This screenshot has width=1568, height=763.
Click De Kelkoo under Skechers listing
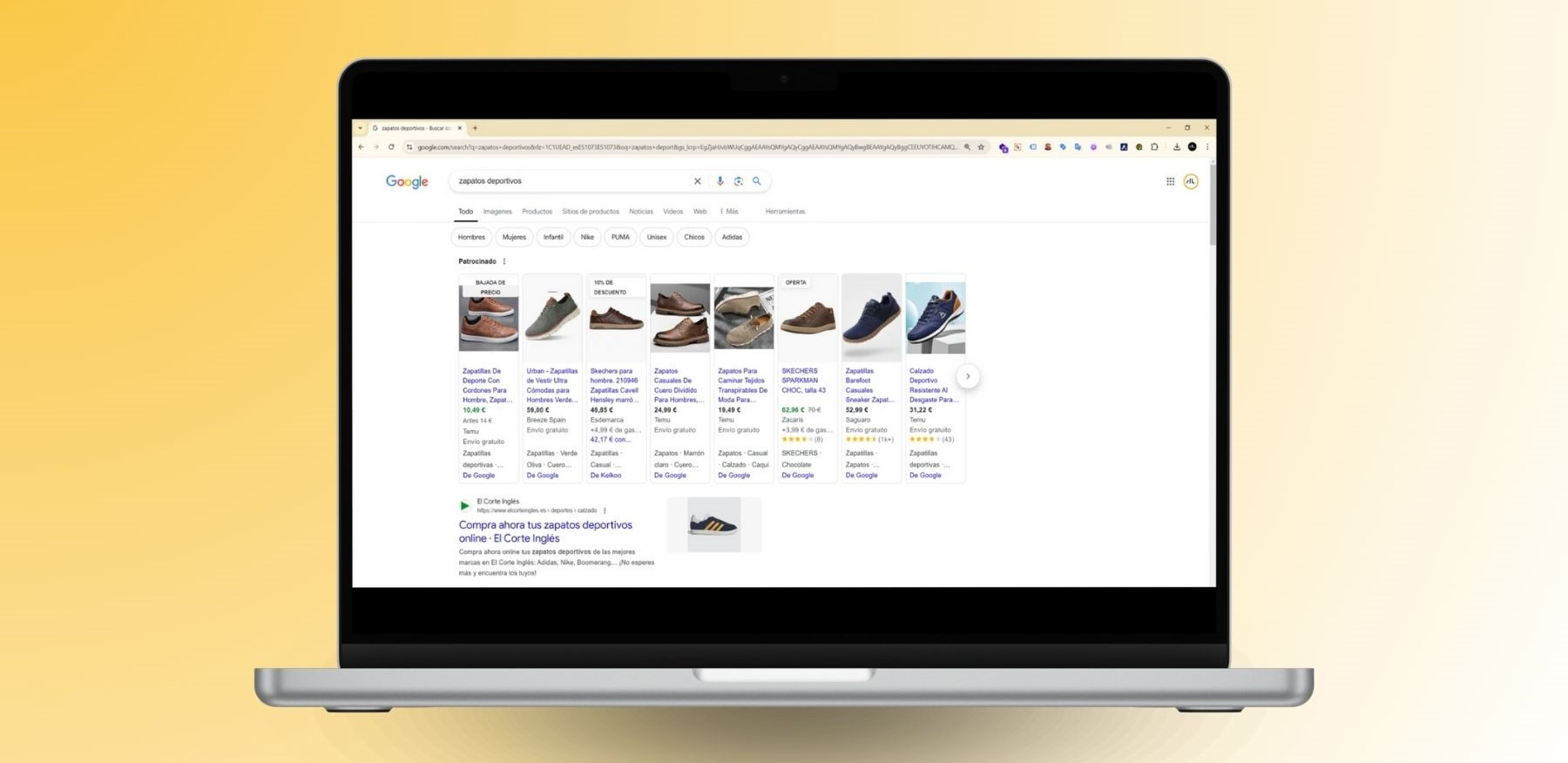[x=605, y=476]
